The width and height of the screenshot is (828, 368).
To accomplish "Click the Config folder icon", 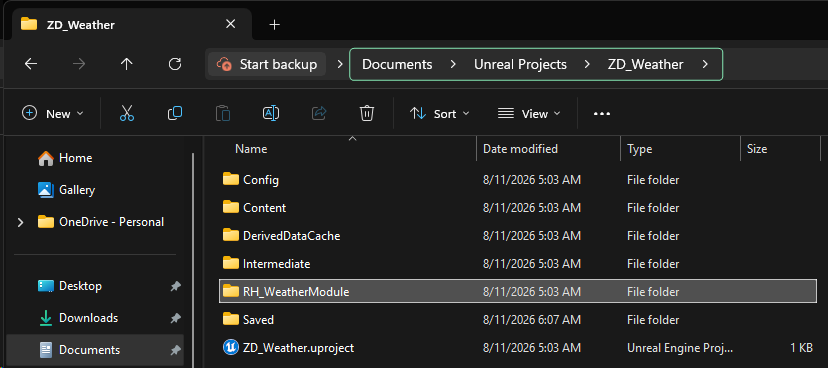I will [x=231, y=180].
